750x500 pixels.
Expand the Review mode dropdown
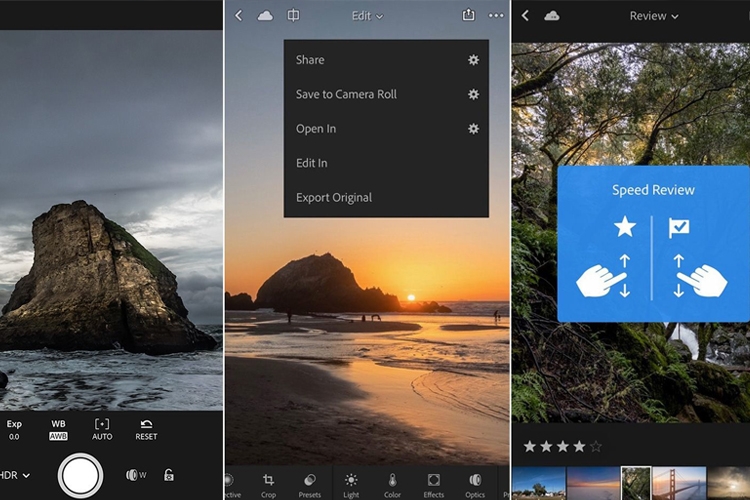click(x=653, y=16)
